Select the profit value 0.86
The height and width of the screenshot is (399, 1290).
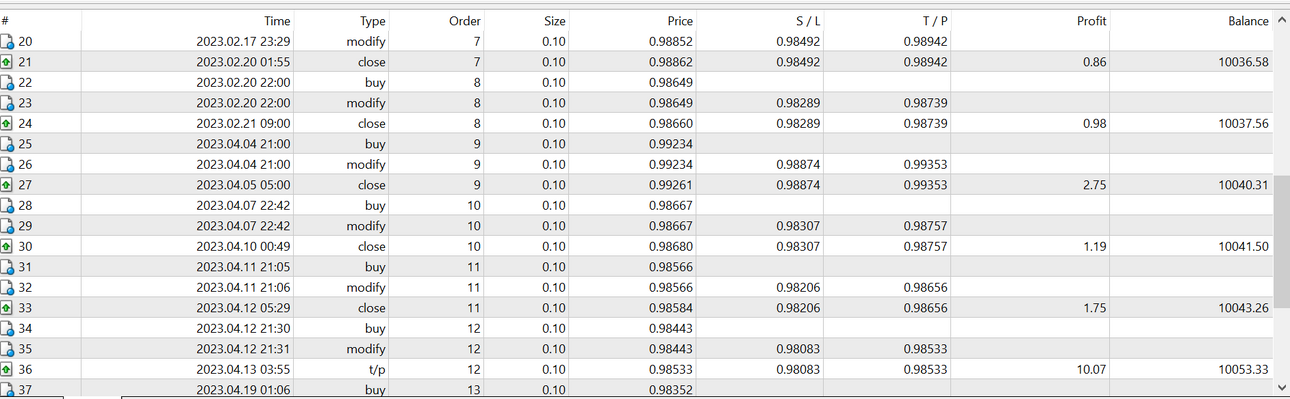pyautogui.click(x=1094, y=62)
